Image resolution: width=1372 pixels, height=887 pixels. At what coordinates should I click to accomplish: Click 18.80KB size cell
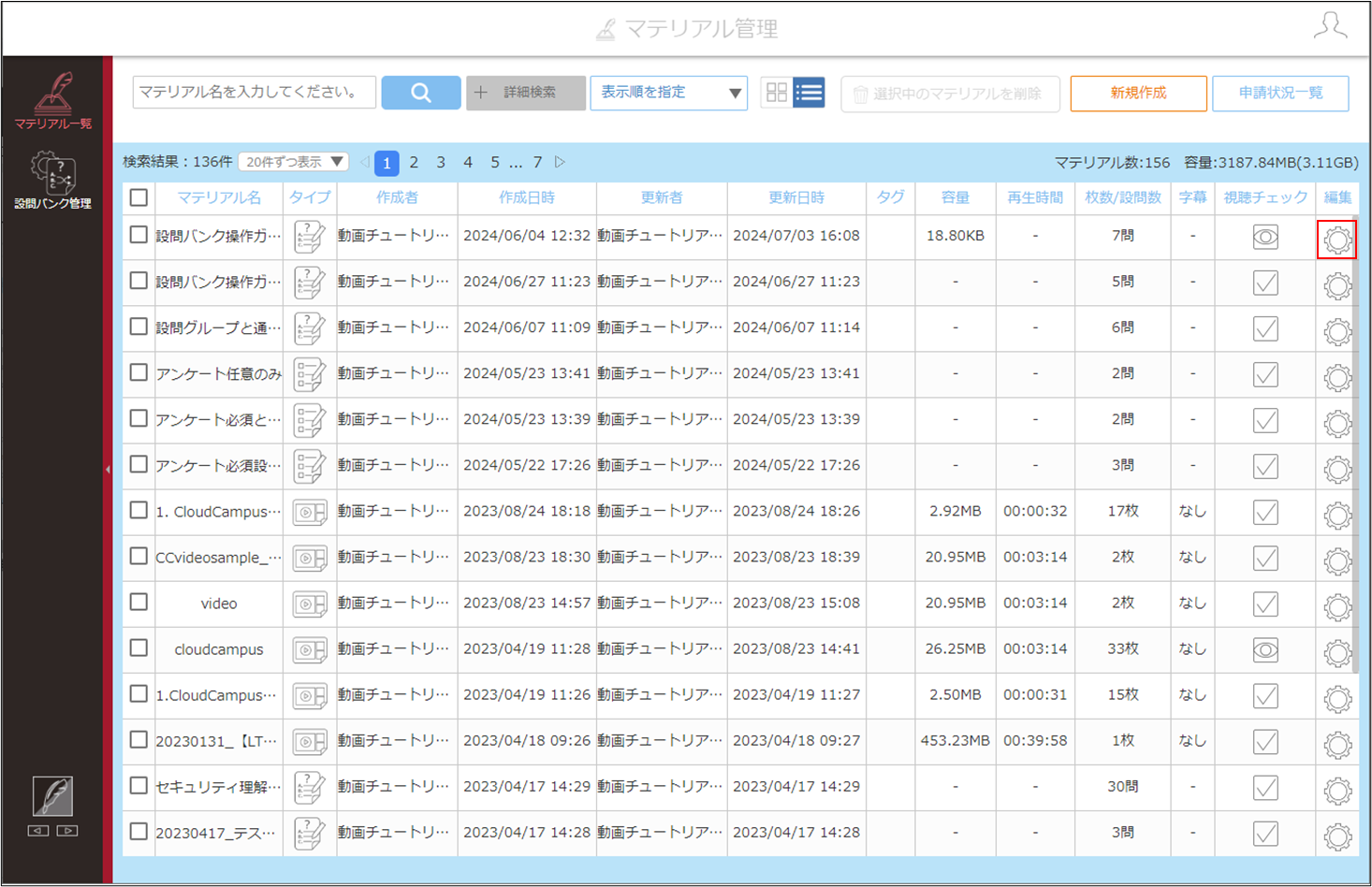coord(956,236)
